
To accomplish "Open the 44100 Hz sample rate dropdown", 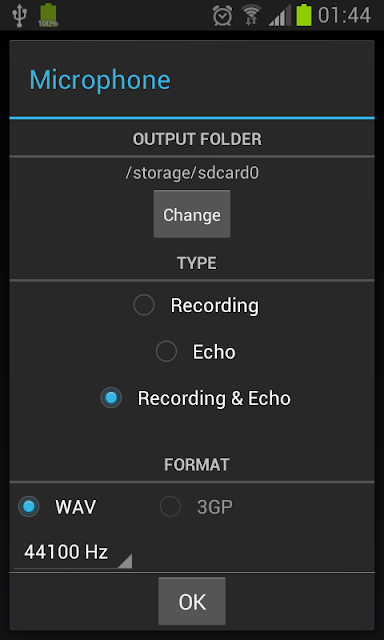I will click(x=73, y=553).
